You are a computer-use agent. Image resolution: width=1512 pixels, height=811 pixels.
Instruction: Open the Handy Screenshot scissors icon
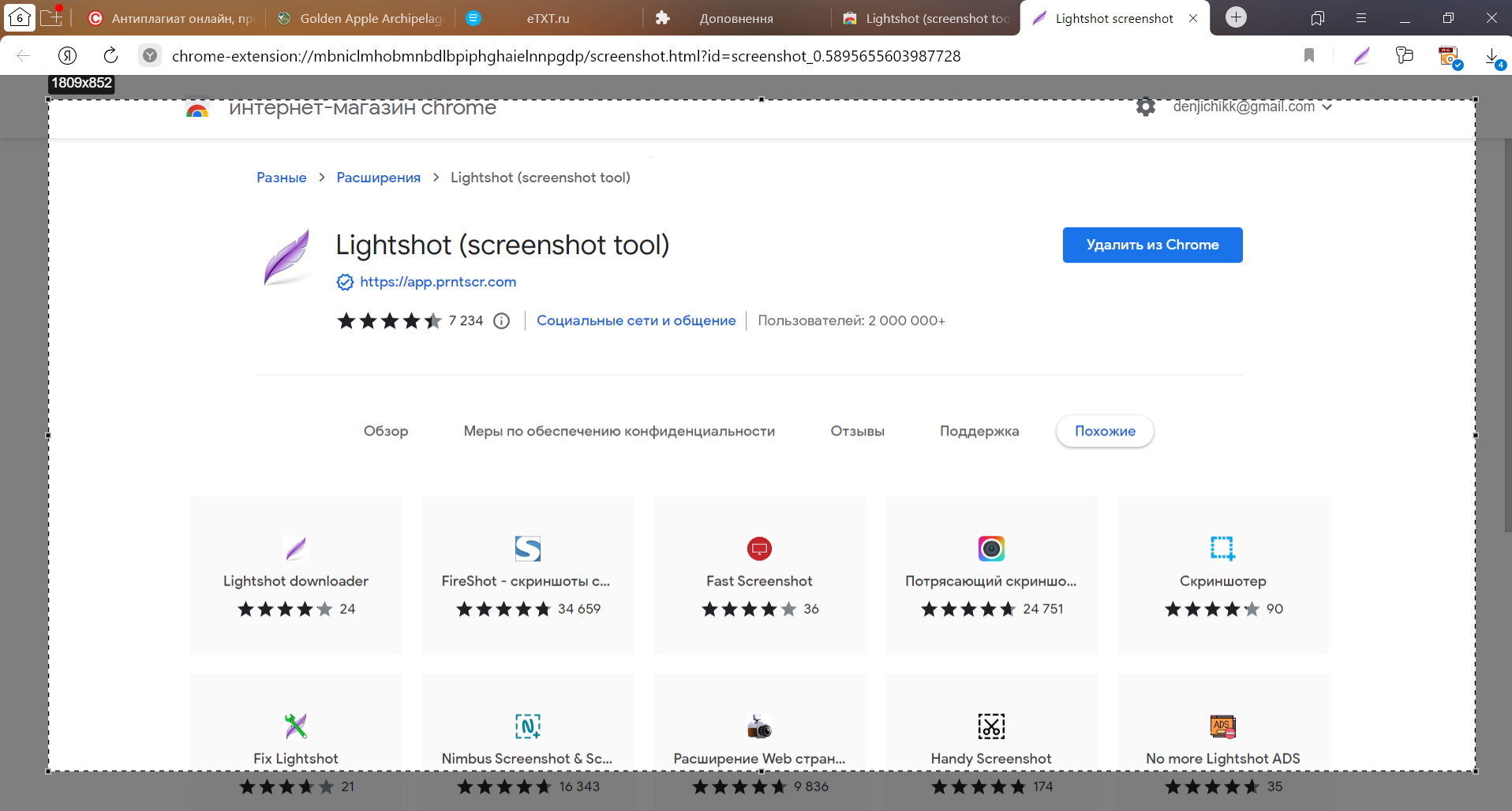[991, 726]
